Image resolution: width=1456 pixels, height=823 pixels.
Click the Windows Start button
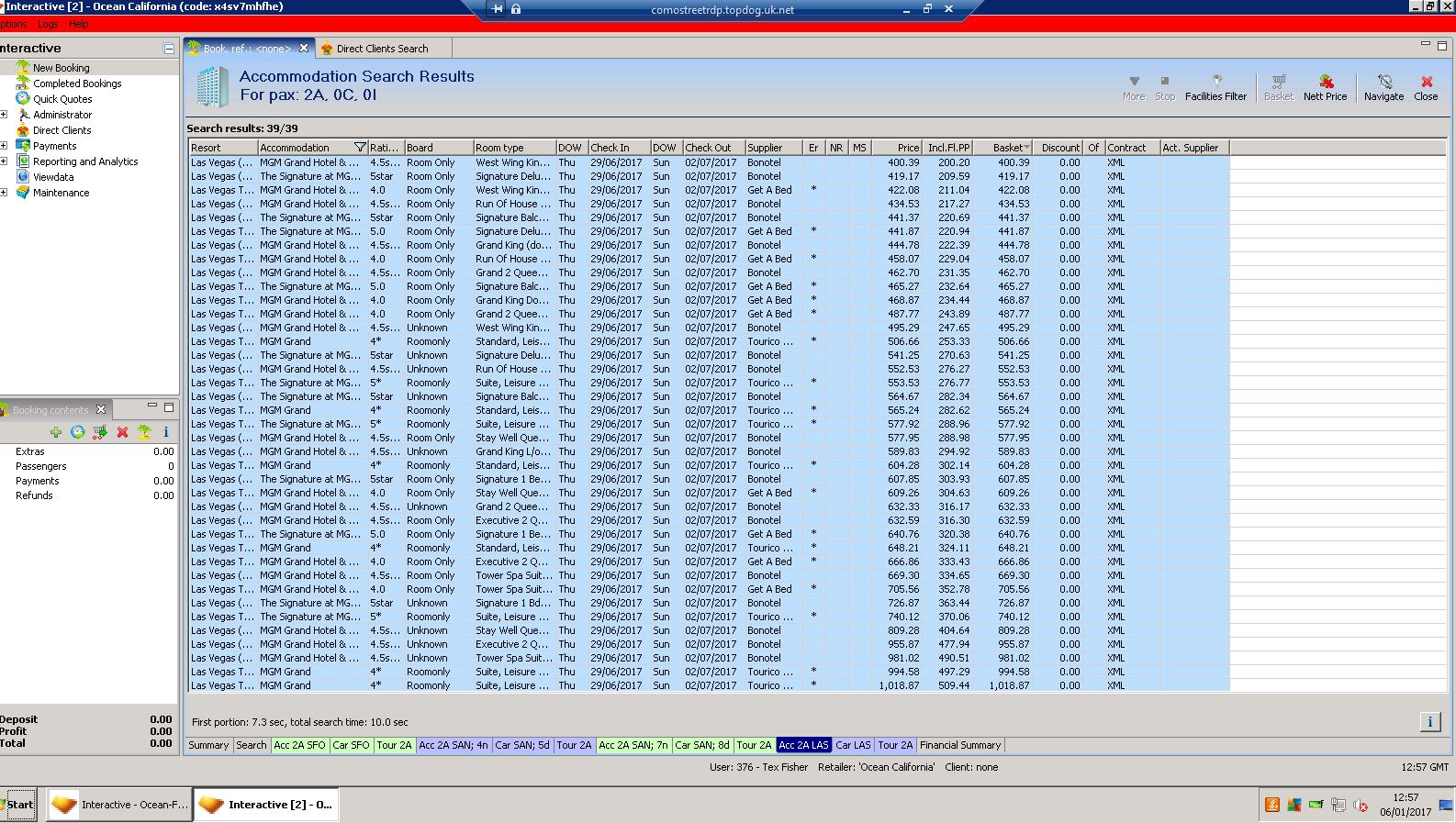18,805
